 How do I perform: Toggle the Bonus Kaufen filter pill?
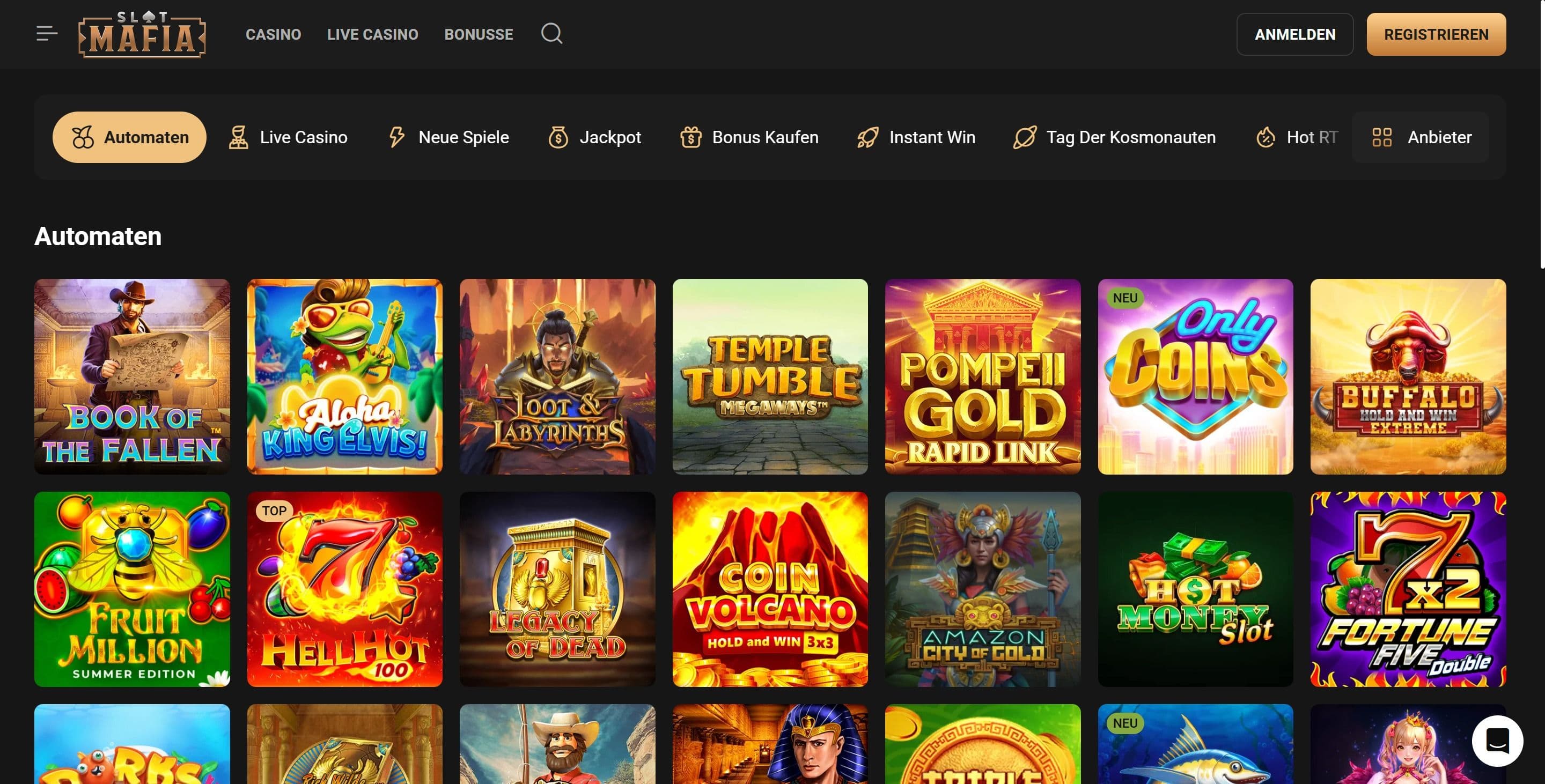(749, 137)
